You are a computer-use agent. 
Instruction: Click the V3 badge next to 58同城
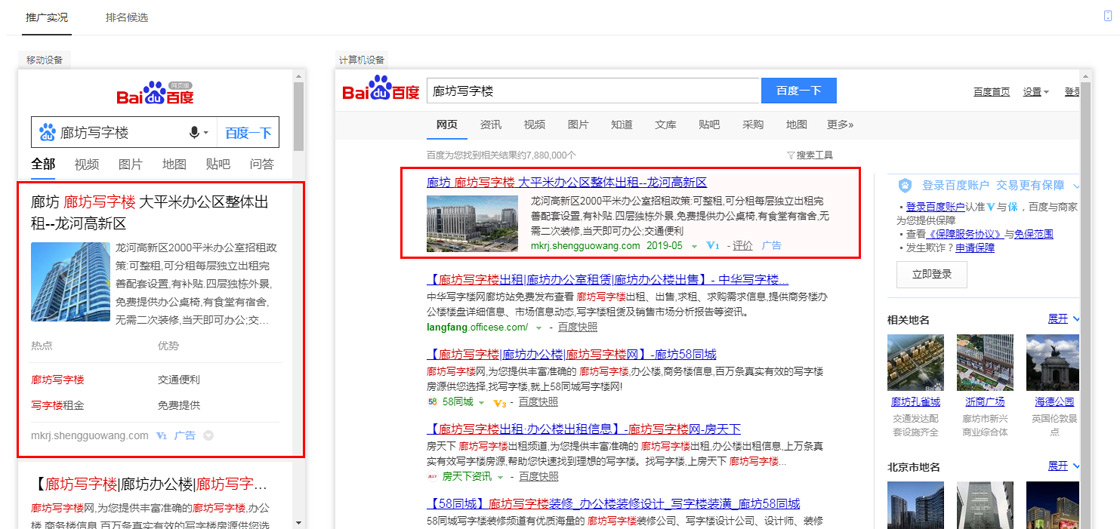(500, 403)
